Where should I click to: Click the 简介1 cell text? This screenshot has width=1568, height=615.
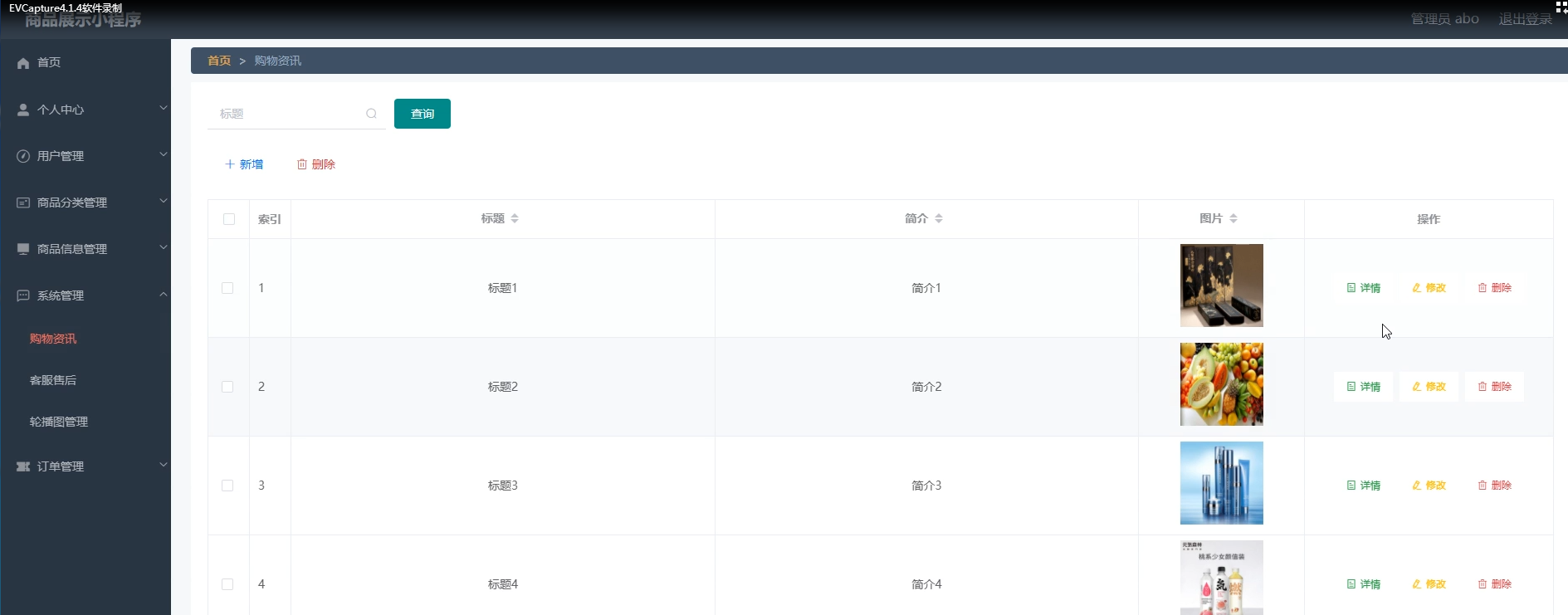926,288
